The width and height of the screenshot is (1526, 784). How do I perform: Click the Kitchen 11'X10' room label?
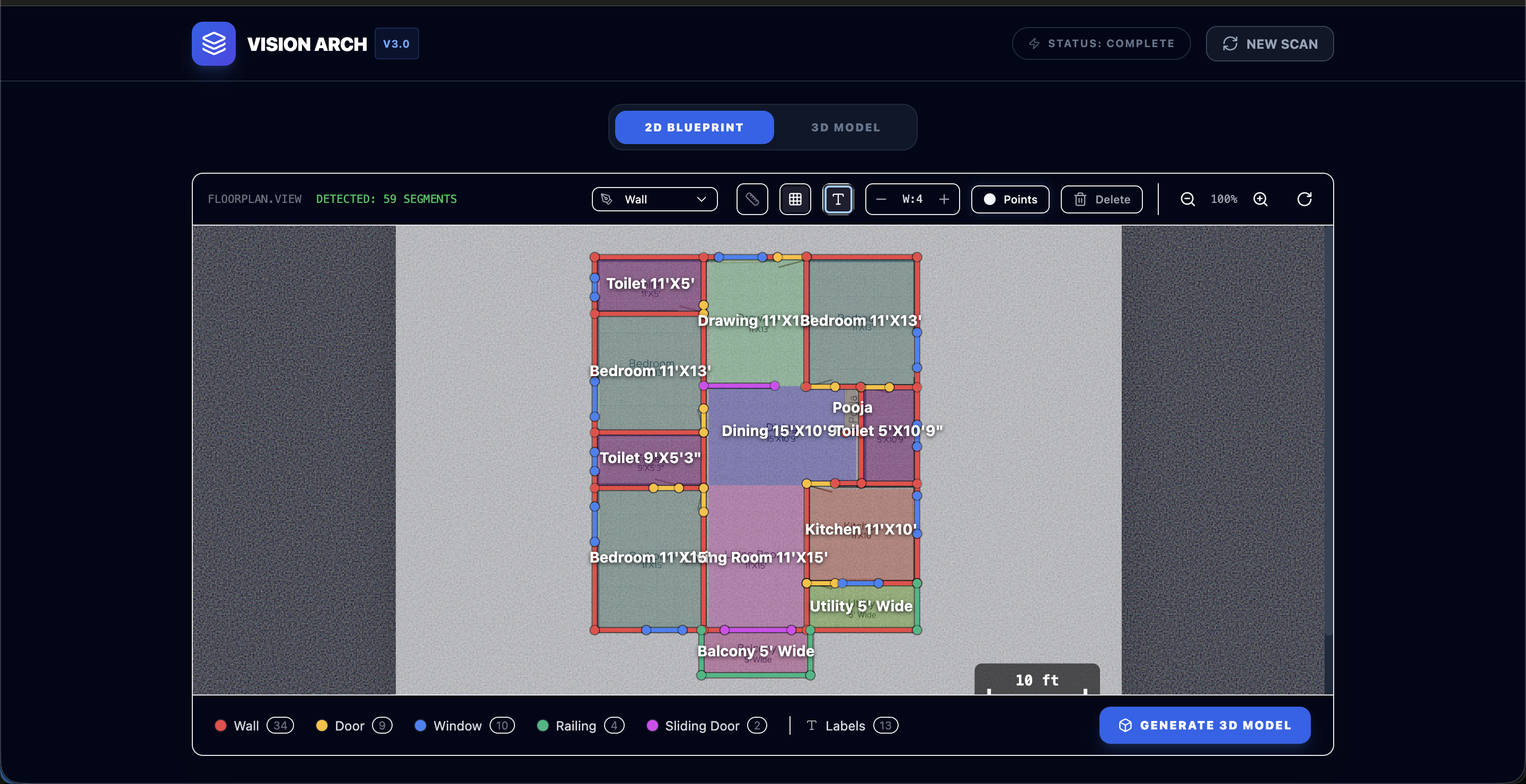click(x=860, y=529)
